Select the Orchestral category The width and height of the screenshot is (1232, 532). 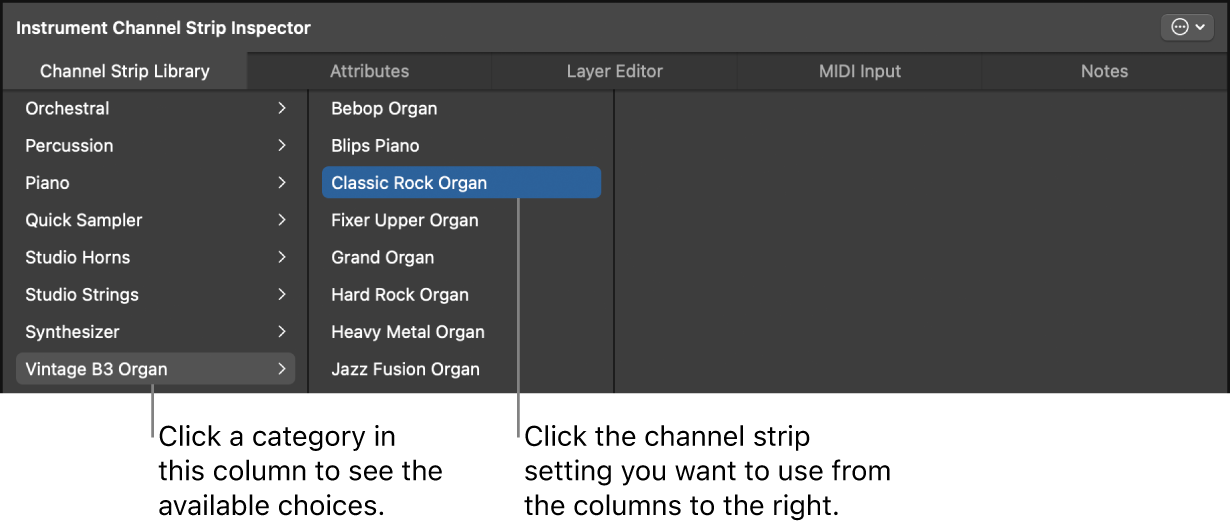156,108
